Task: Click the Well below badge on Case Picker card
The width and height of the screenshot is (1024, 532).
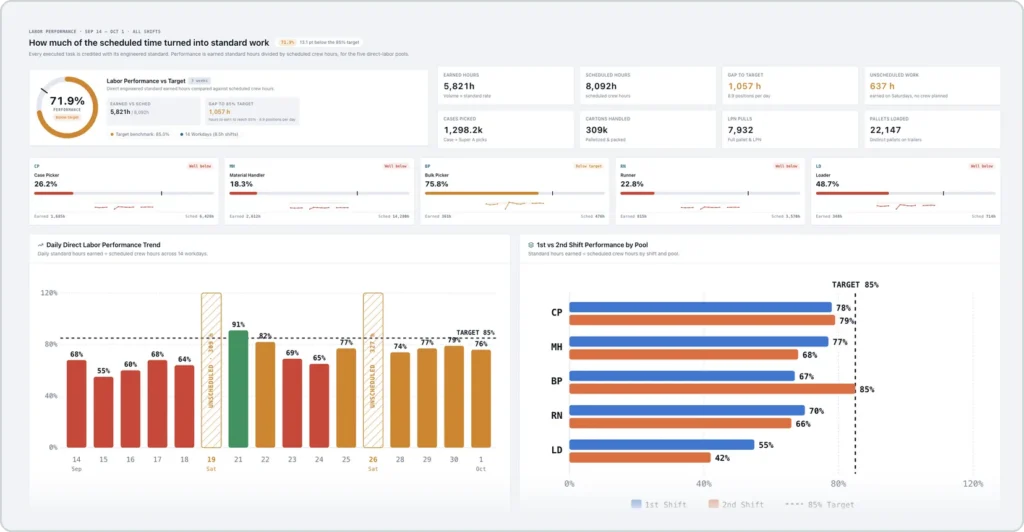Action: [200, 166]
